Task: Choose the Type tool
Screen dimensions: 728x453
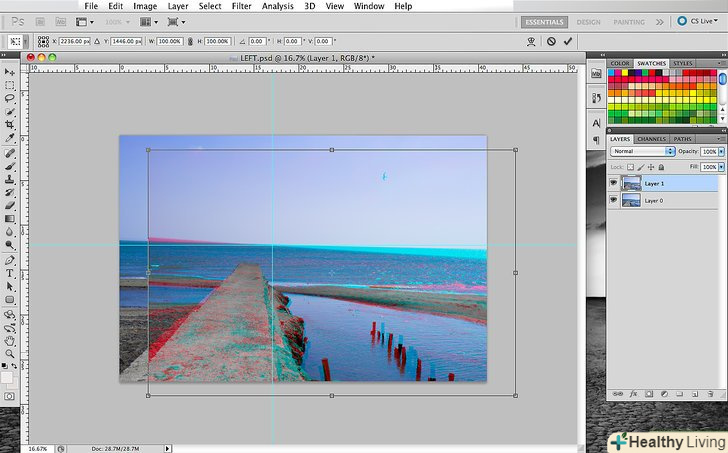Action: tap(10, 273)
